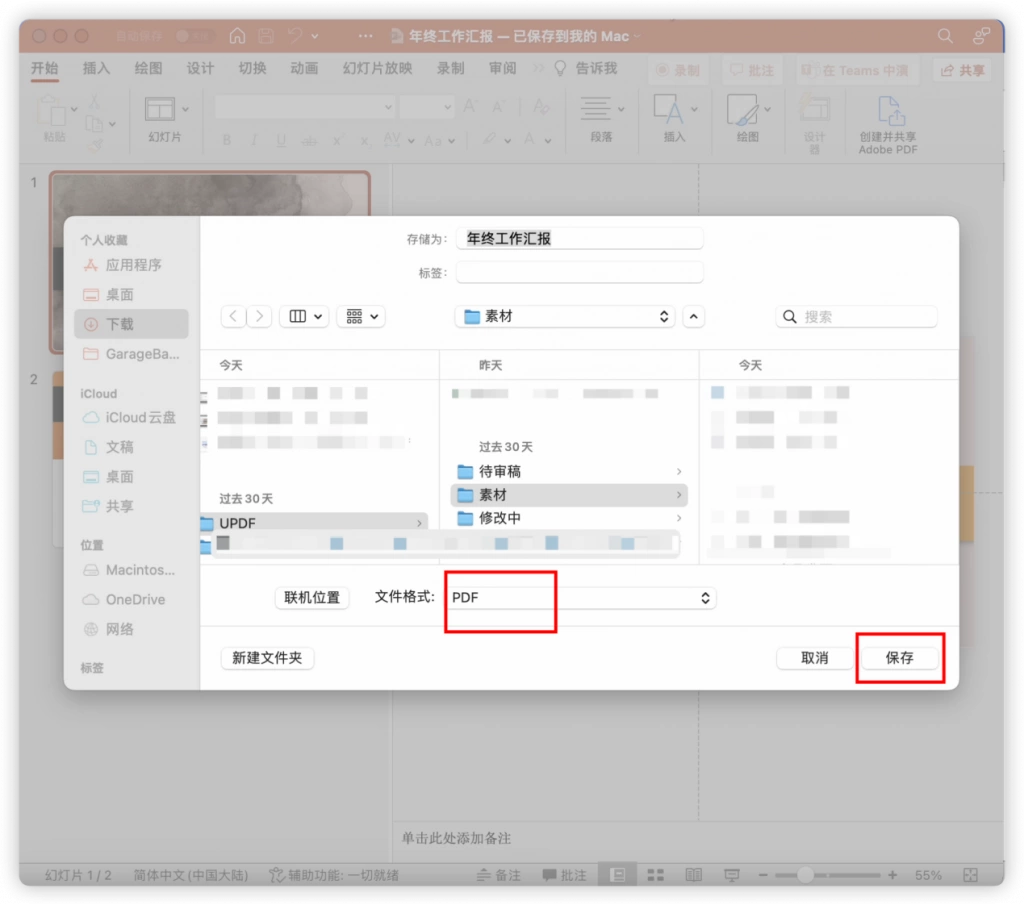Click the undo arrow in title bar
1024x905 pixels.
point(295,36)
